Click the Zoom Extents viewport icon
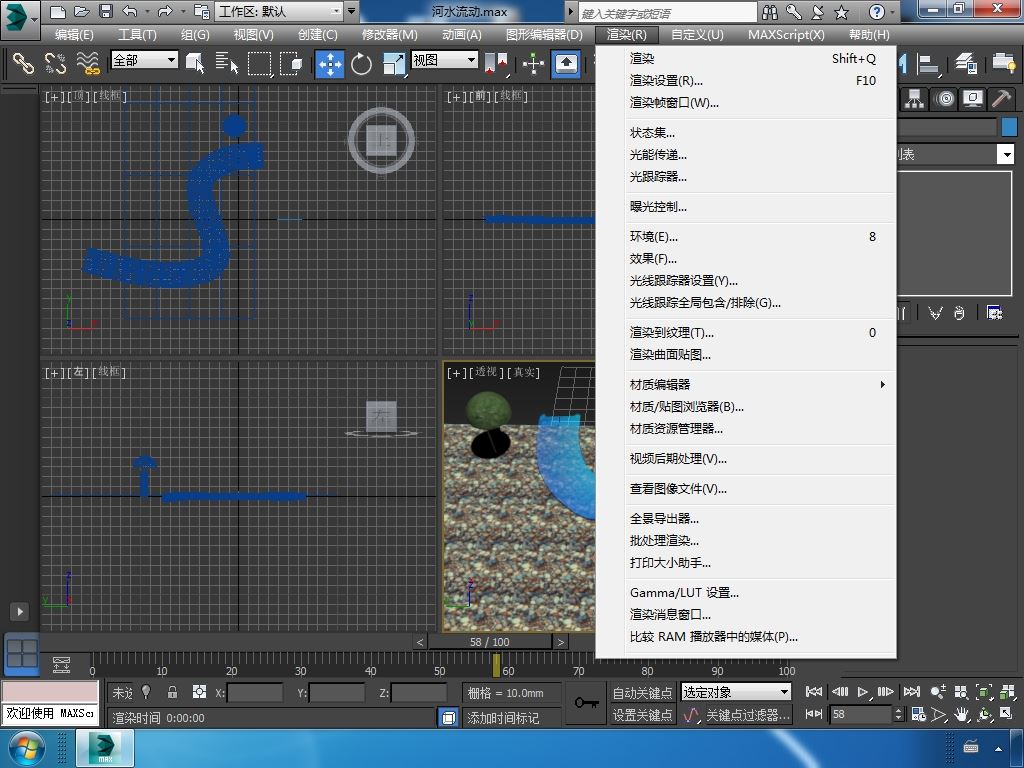This screenshot has width=1024, height=768. (984, 692)
